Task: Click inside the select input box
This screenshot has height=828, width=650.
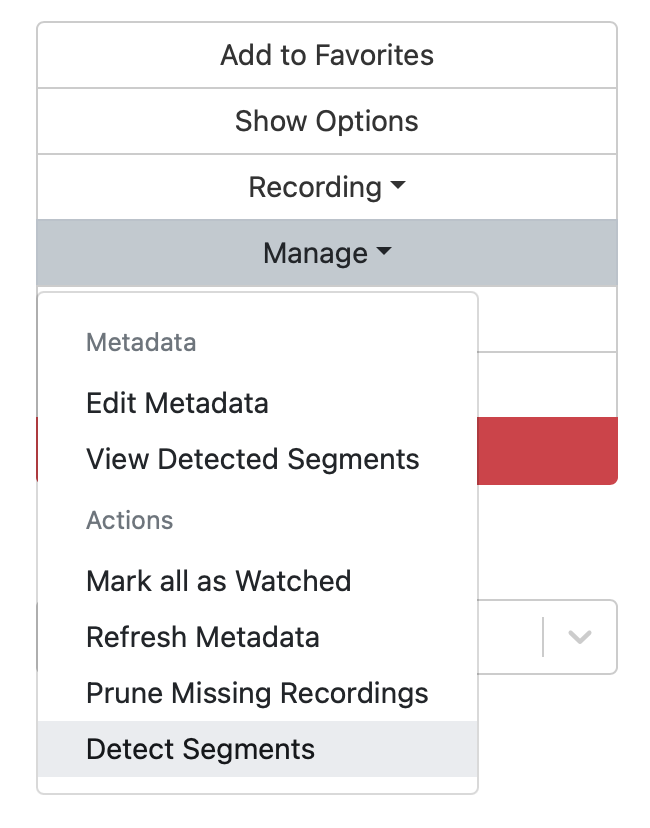Action: [509, 637]
